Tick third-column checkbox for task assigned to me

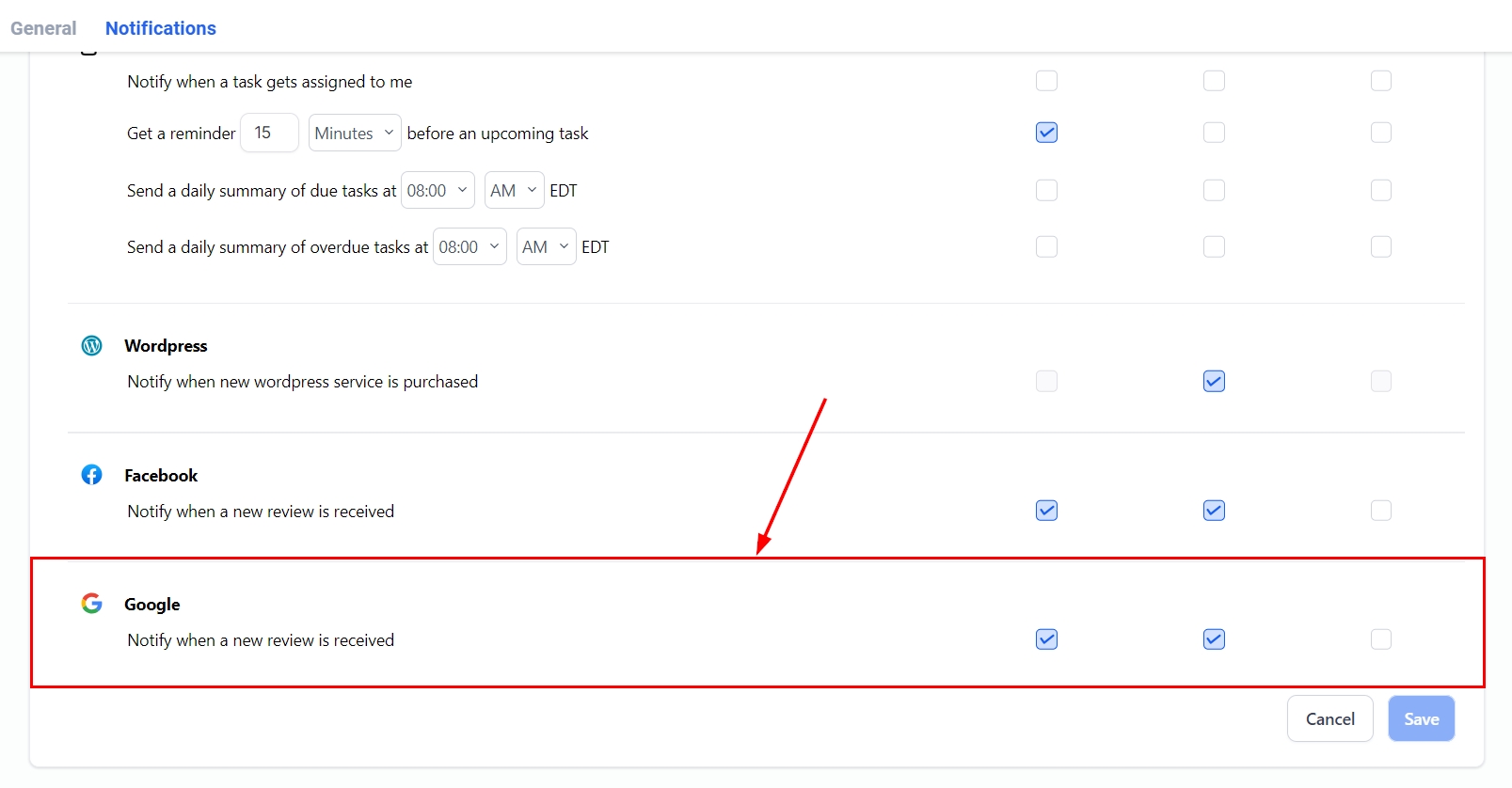(x=1381, y=81)
